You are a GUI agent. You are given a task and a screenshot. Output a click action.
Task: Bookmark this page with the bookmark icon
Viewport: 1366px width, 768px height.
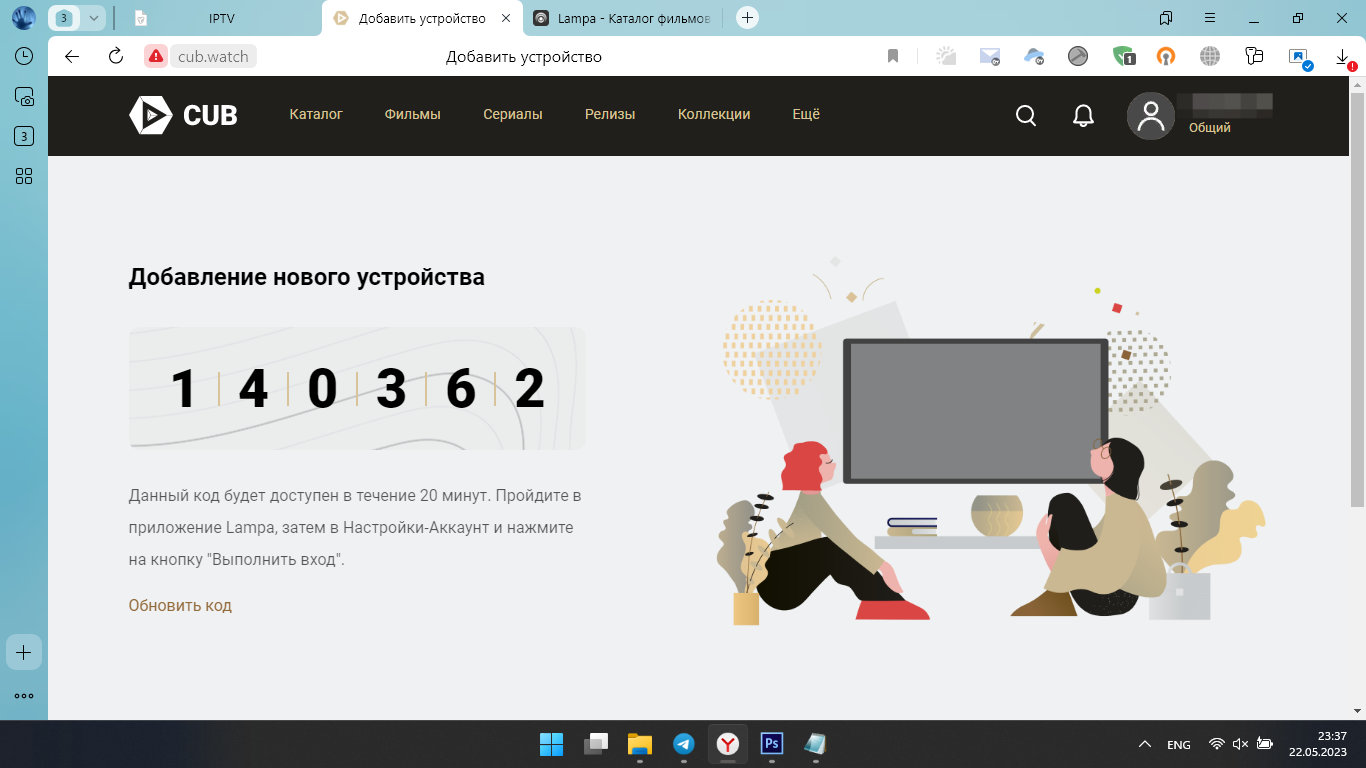pyautogui.click(x=893, y=56)
